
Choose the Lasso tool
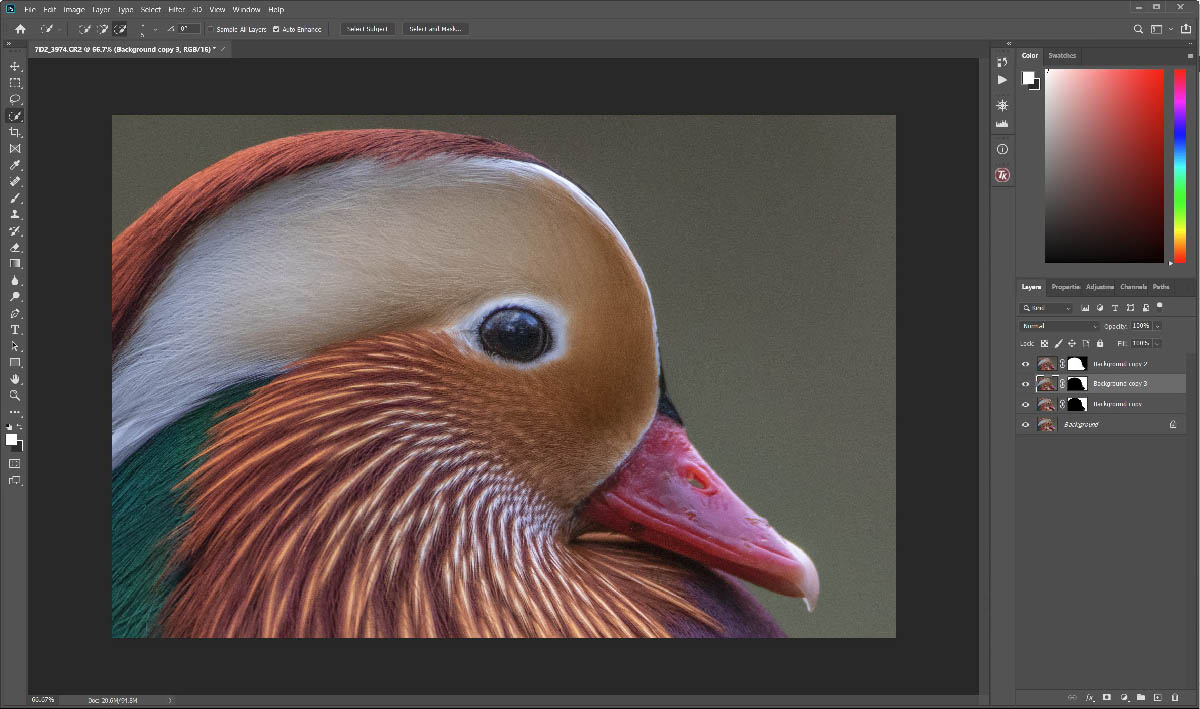click(15, 99)
